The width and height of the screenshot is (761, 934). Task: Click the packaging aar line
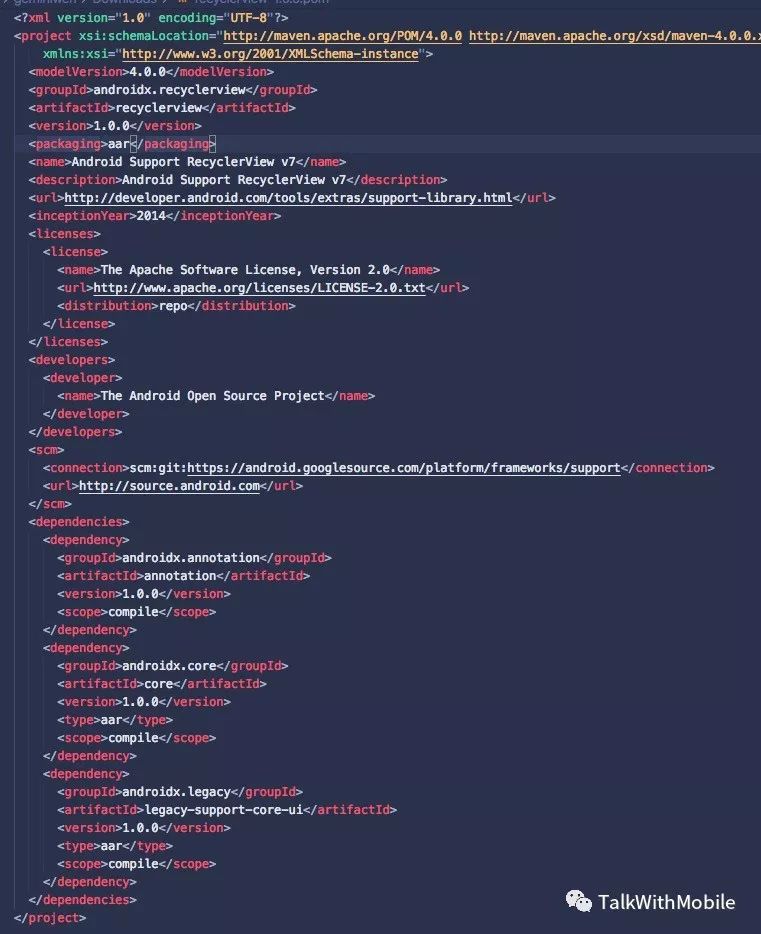[122, 144]
